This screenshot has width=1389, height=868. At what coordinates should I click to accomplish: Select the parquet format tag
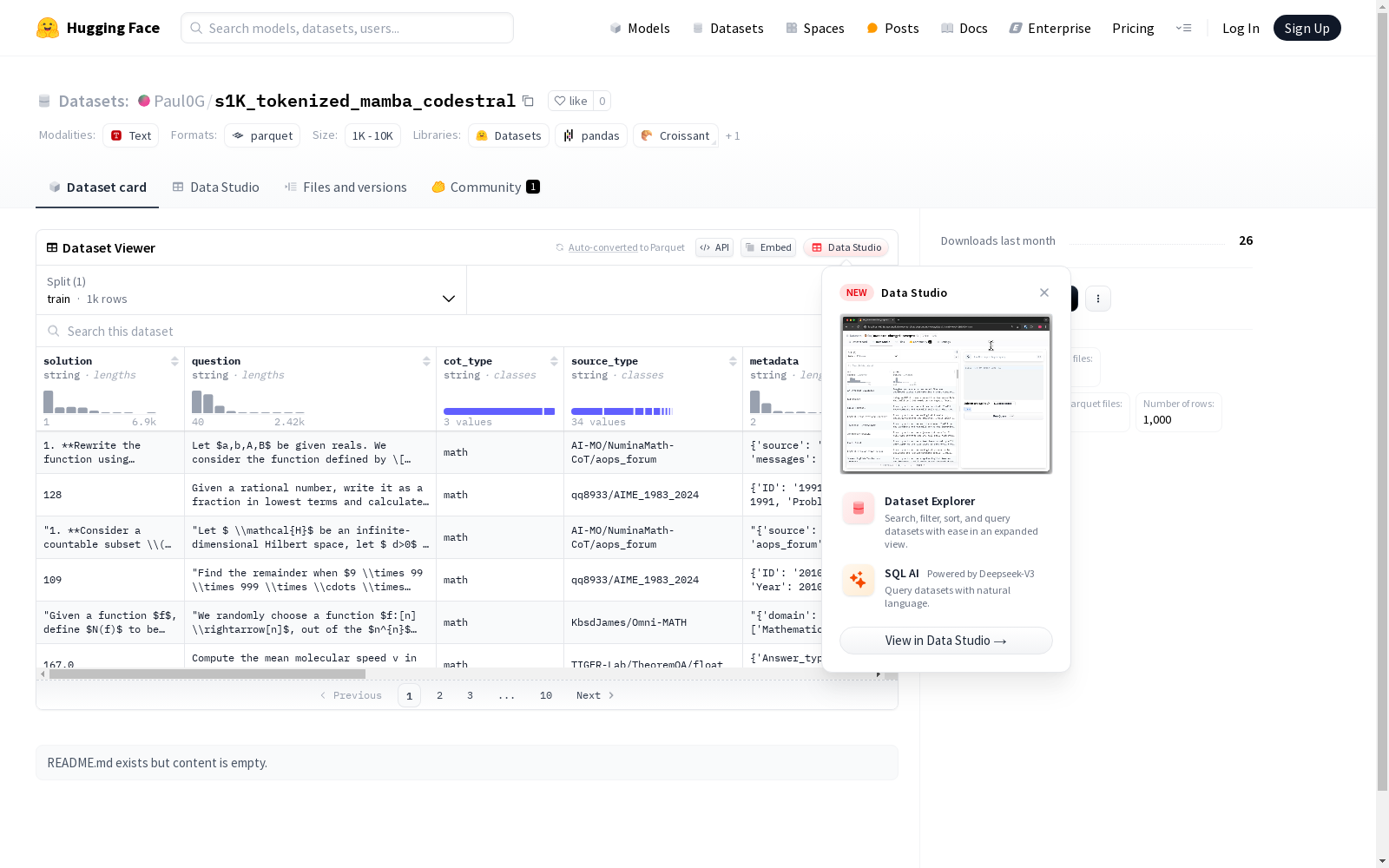point(262,135)
